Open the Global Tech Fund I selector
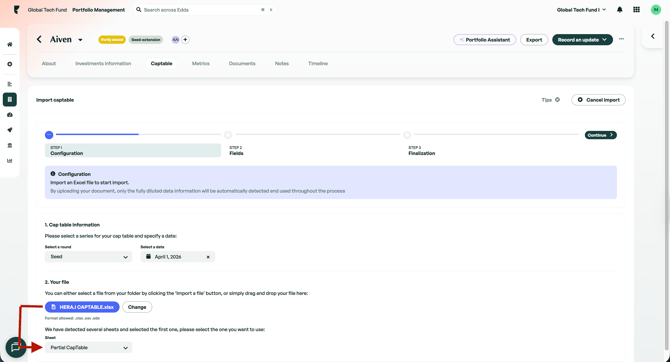Image resolution: width=670 pixels, height=362 pixels. tap(581, 9)
